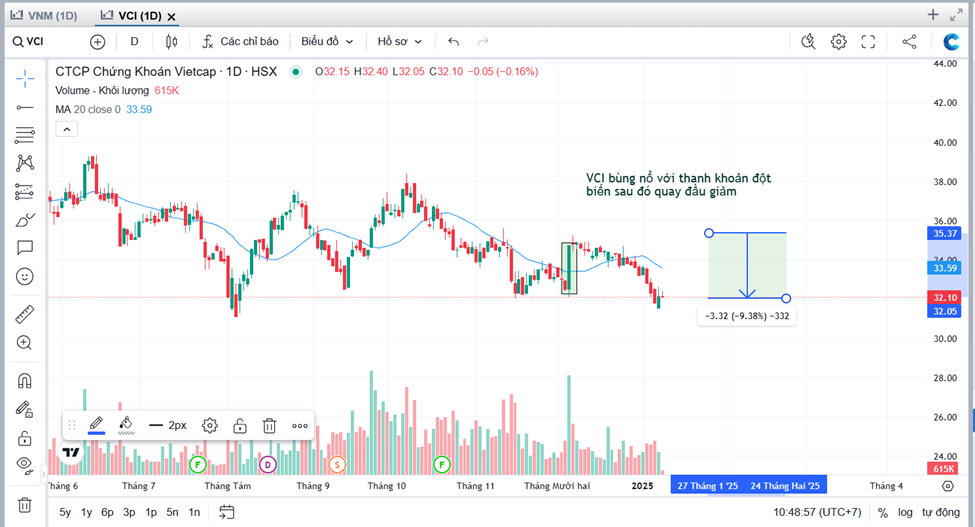
Task: Toggle magnet mode in left toolbar
Action: [25, 380]
